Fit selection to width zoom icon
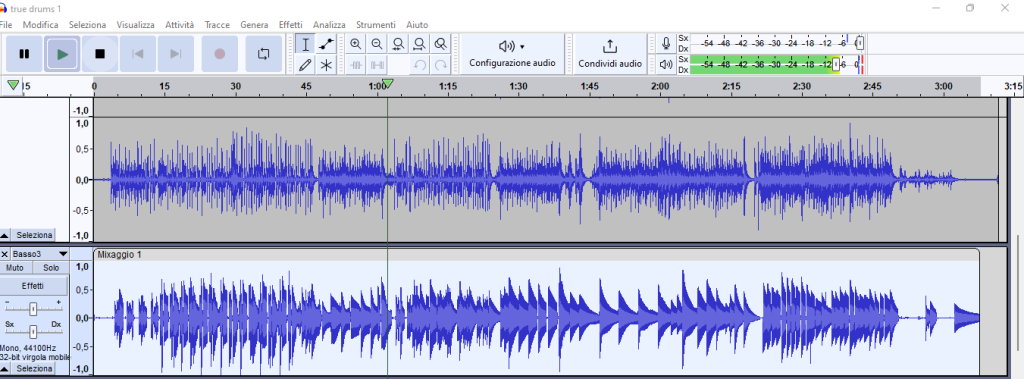Screen dimensions: 1024x379 [398, 44]
